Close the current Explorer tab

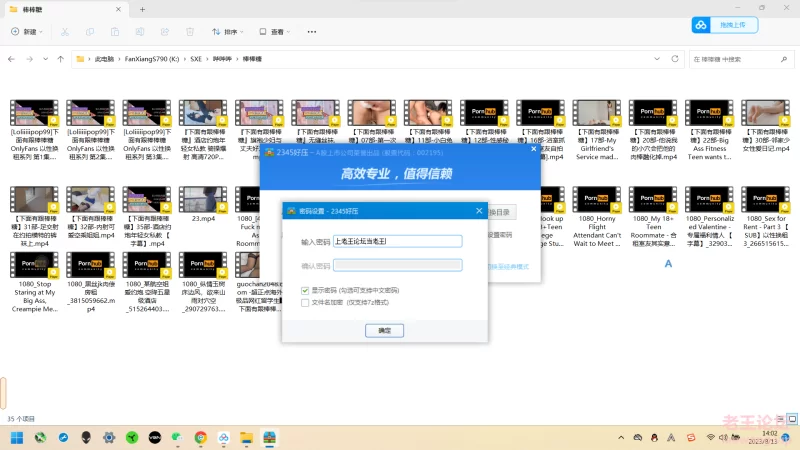tap(118, 9)
